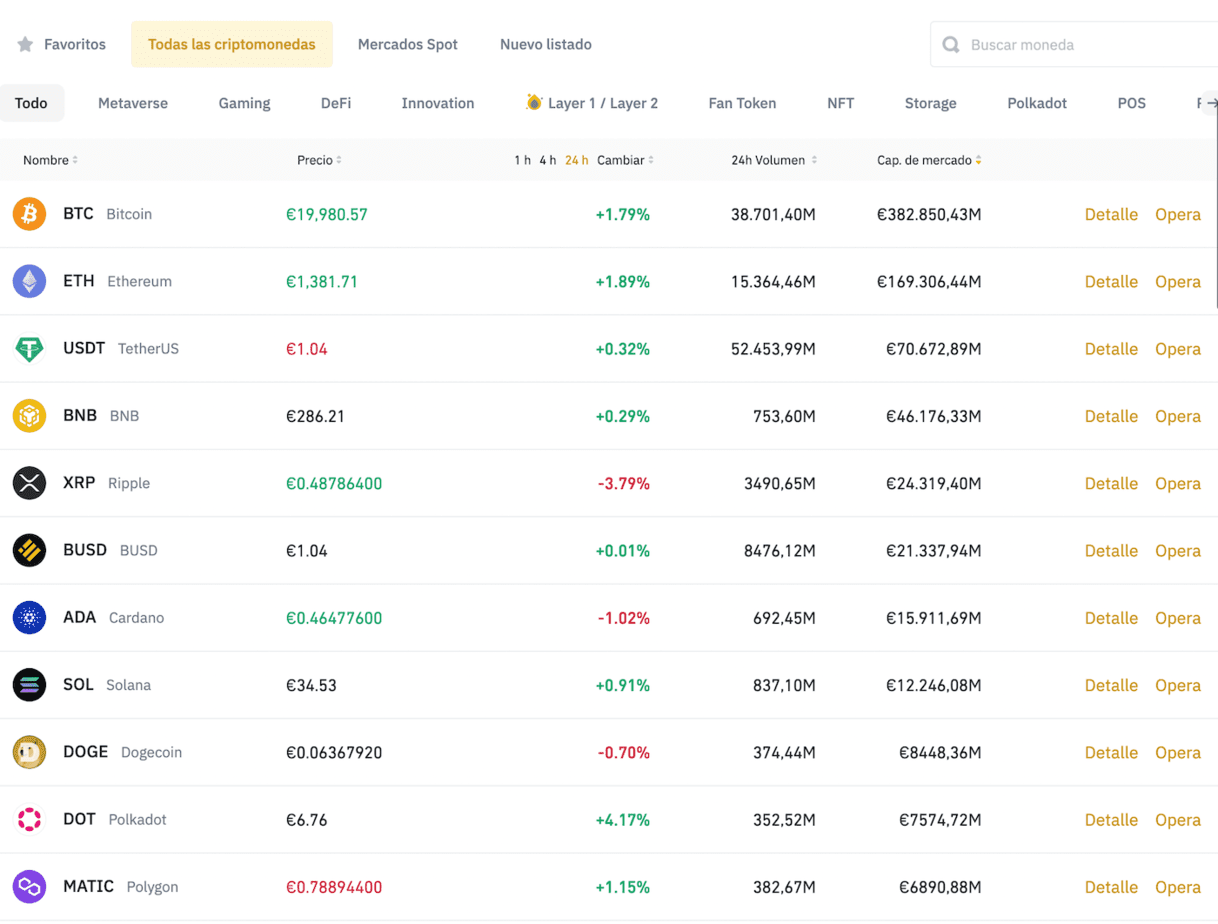Click the Cardano ADA coin logo
This screenshot has height=924, width=1218.
pos(29,618)
